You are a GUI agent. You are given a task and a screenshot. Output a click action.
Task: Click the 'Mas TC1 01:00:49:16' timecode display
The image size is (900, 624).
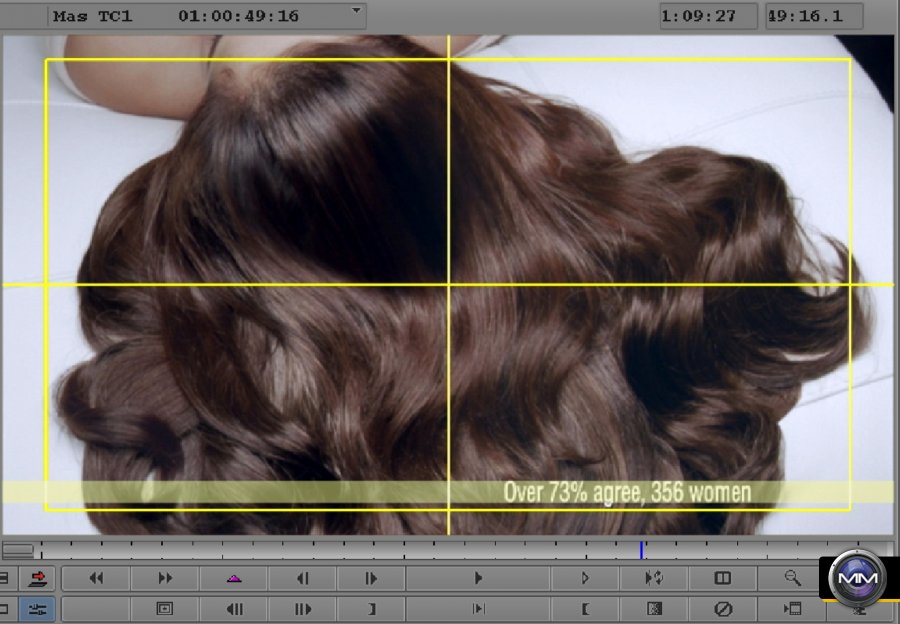click(x=207, y=16)
